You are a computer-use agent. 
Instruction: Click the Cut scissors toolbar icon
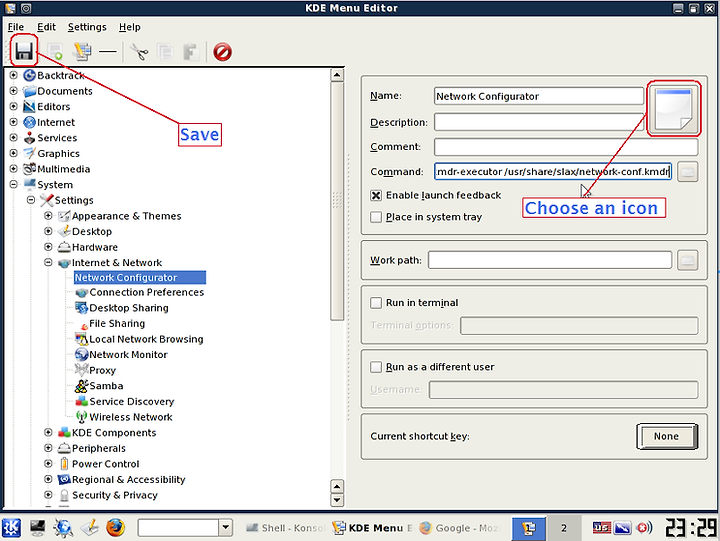[139, 51]
